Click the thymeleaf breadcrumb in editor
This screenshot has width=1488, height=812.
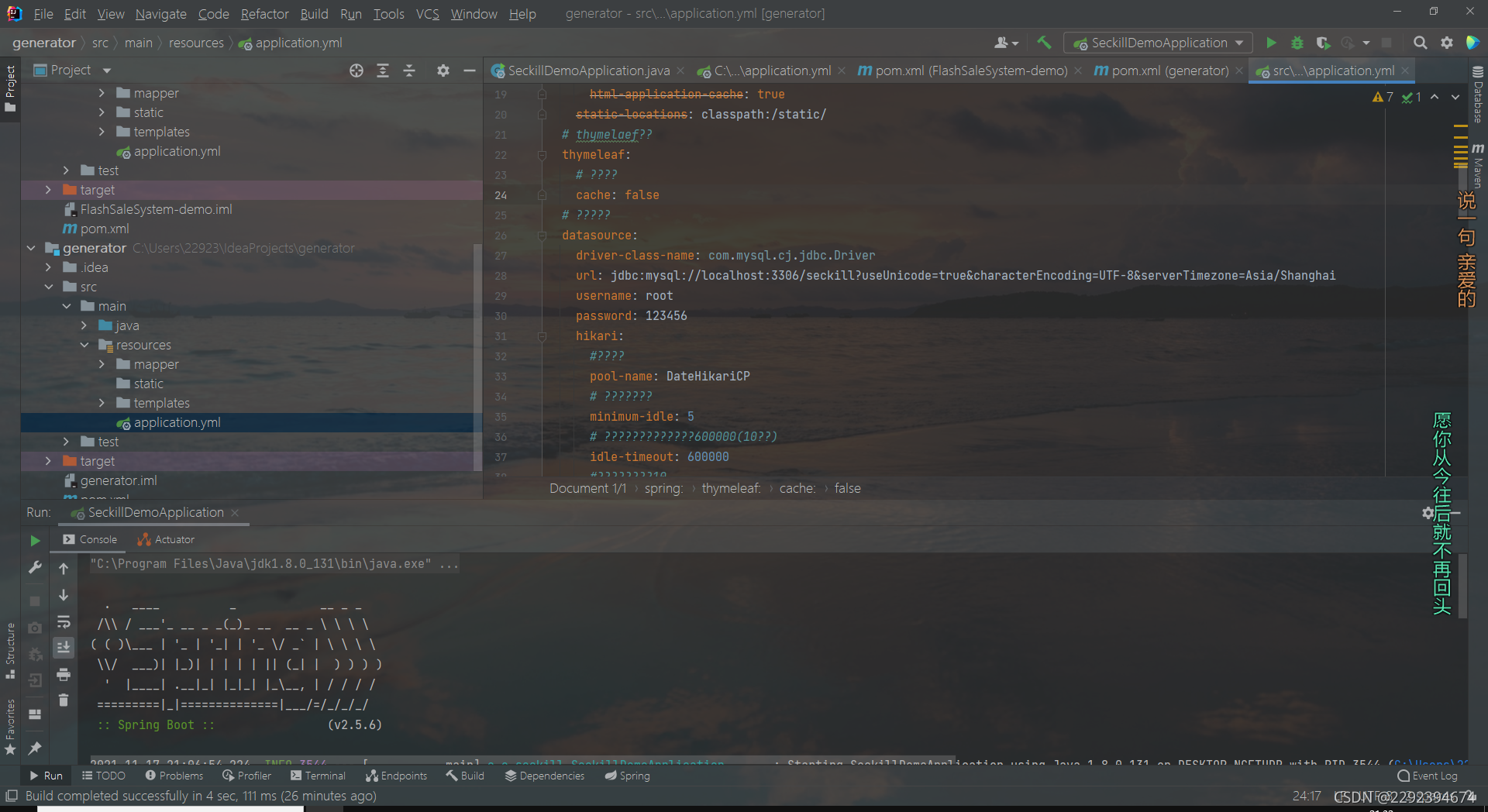click(x=731, y=489)
